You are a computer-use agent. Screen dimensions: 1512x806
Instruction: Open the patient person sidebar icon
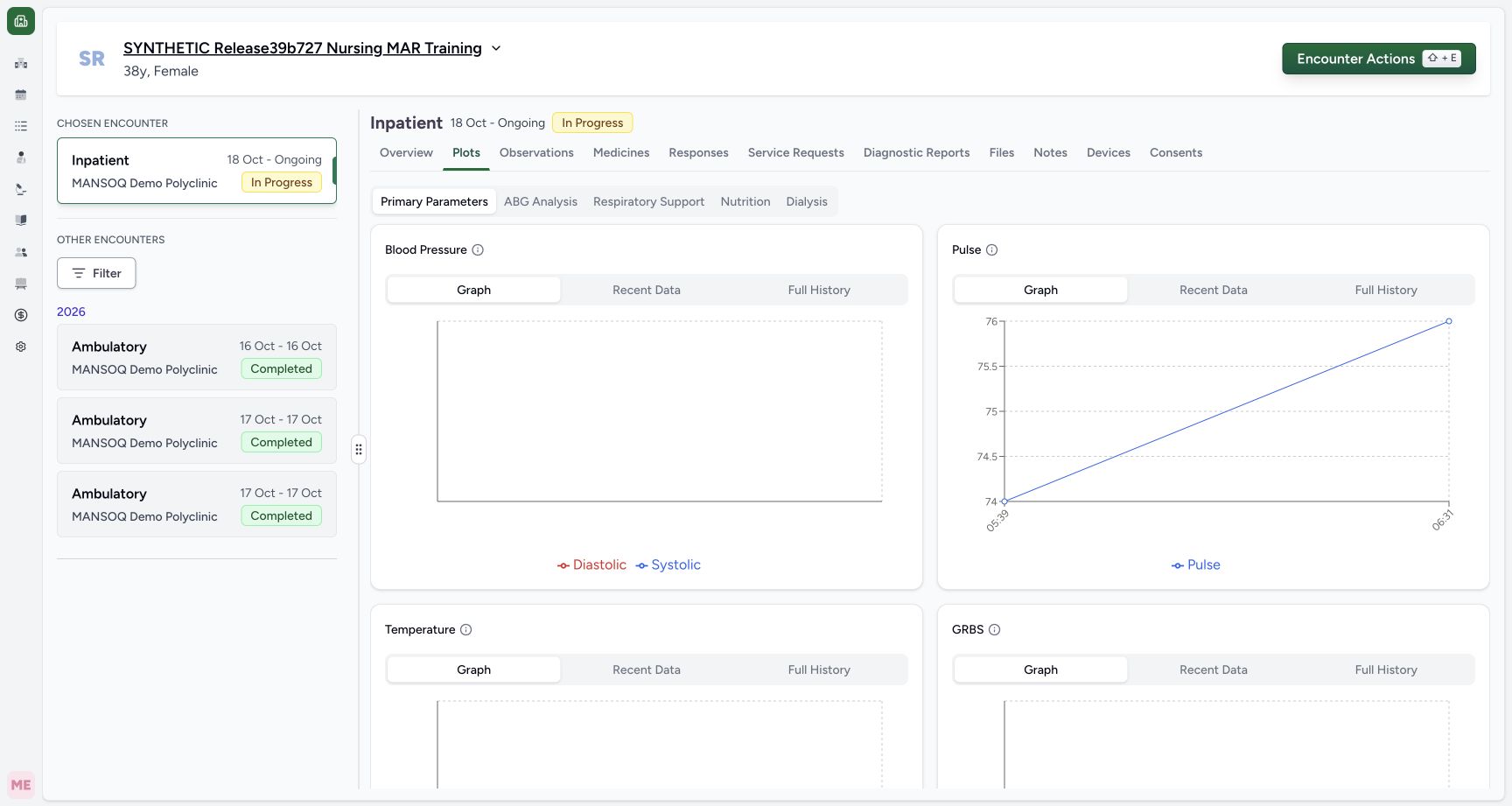(x=21, y=158)
